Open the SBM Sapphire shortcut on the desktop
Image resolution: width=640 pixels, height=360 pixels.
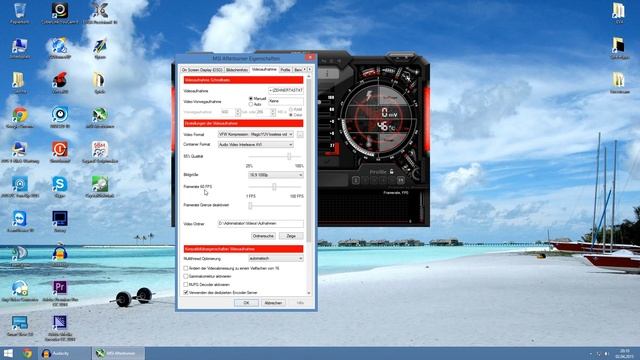pyautogui.click(x=100, y=152)
